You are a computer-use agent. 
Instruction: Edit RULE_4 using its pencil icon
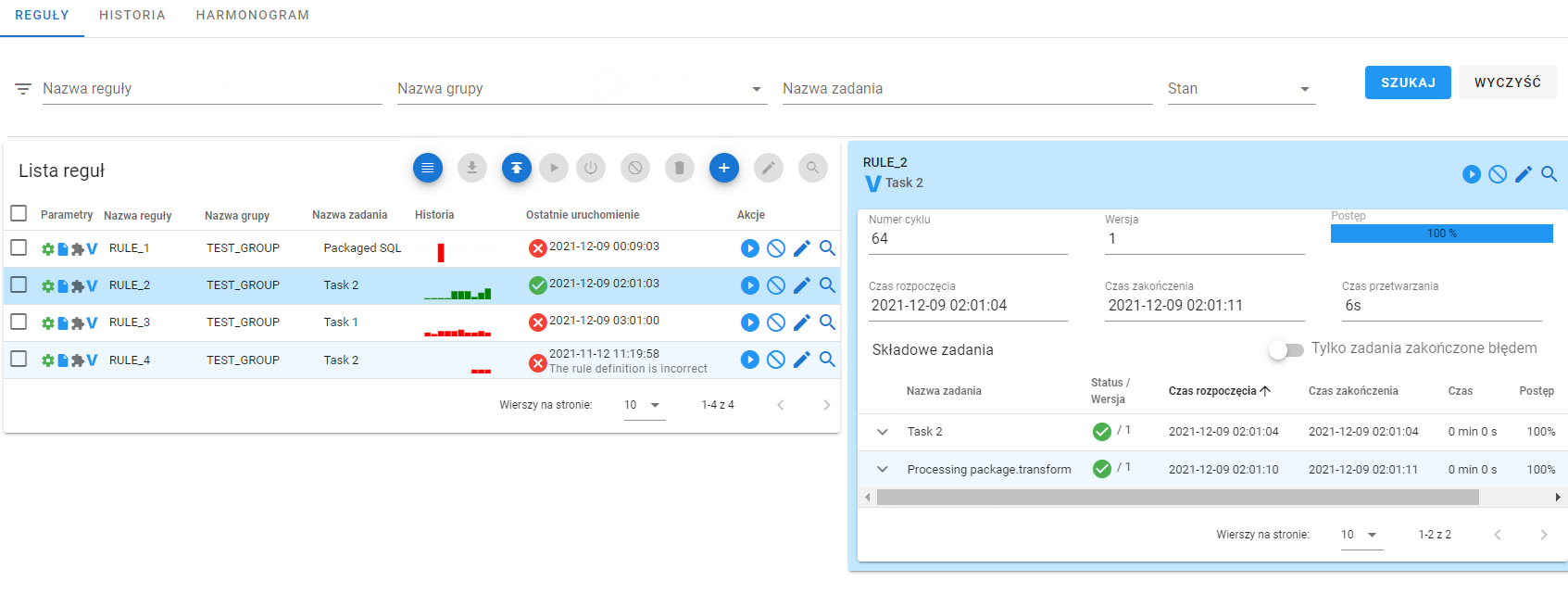(802, 360)
